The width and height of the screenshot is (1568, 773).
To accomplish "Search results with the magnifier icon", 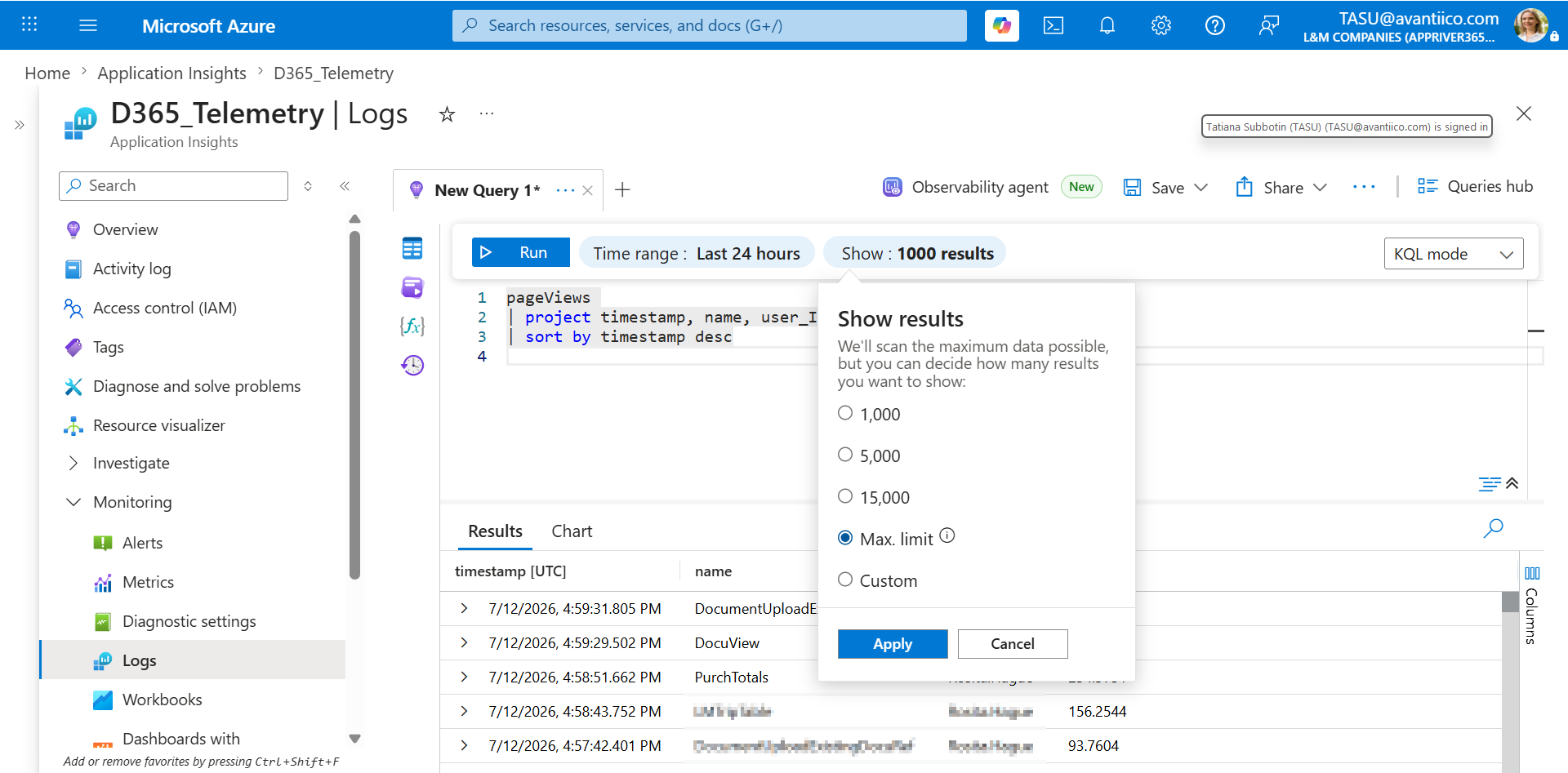I will (x=1493, y=528).
